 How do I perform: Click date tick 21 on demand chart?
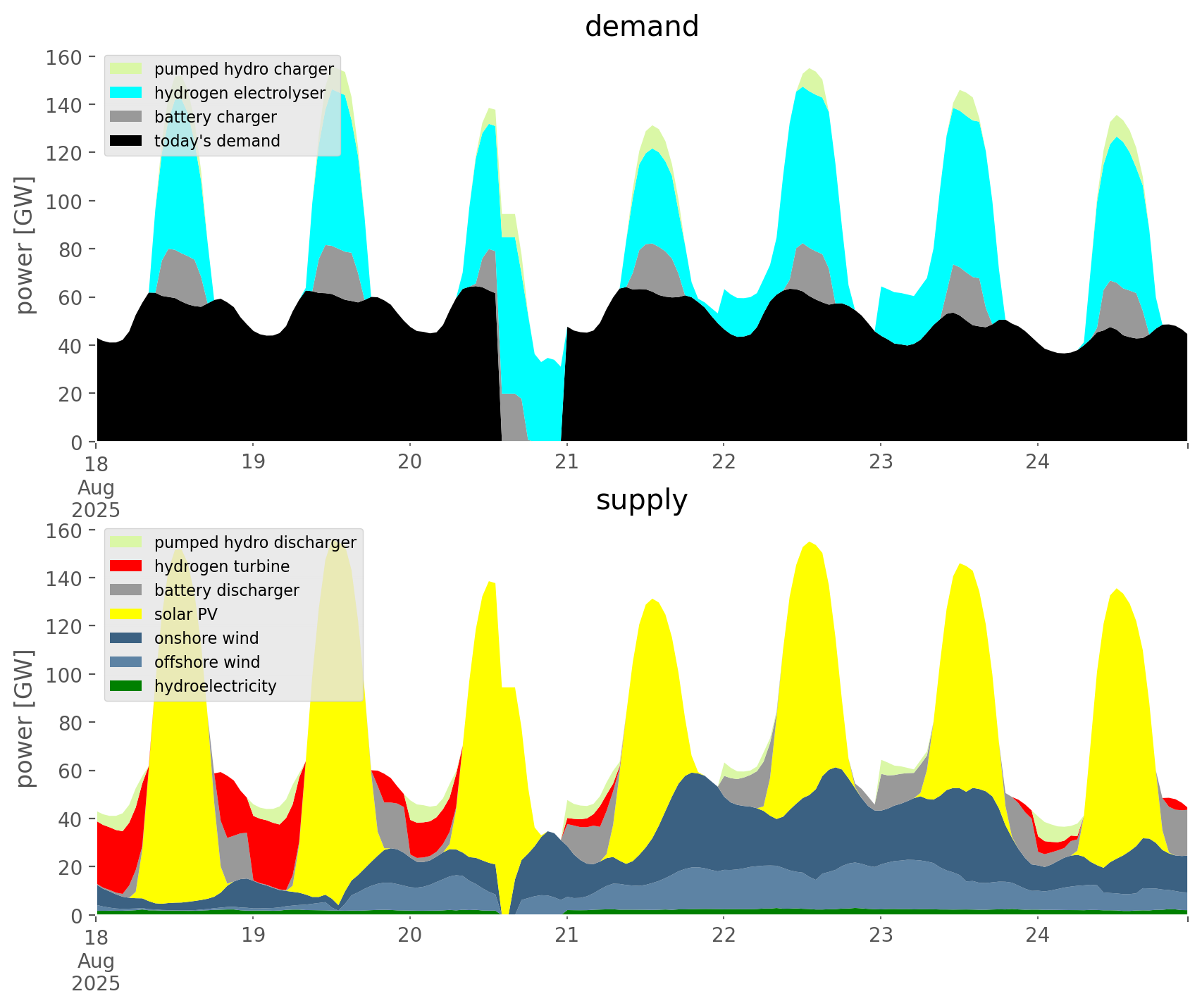coord(566,462)
